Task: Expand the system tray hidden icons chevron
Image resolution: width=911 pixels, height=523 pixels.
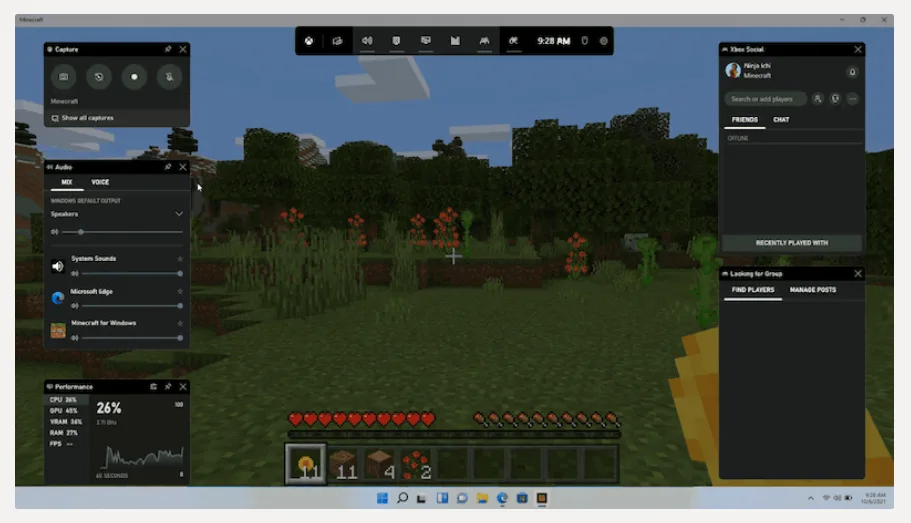Action: pos(810,499)
